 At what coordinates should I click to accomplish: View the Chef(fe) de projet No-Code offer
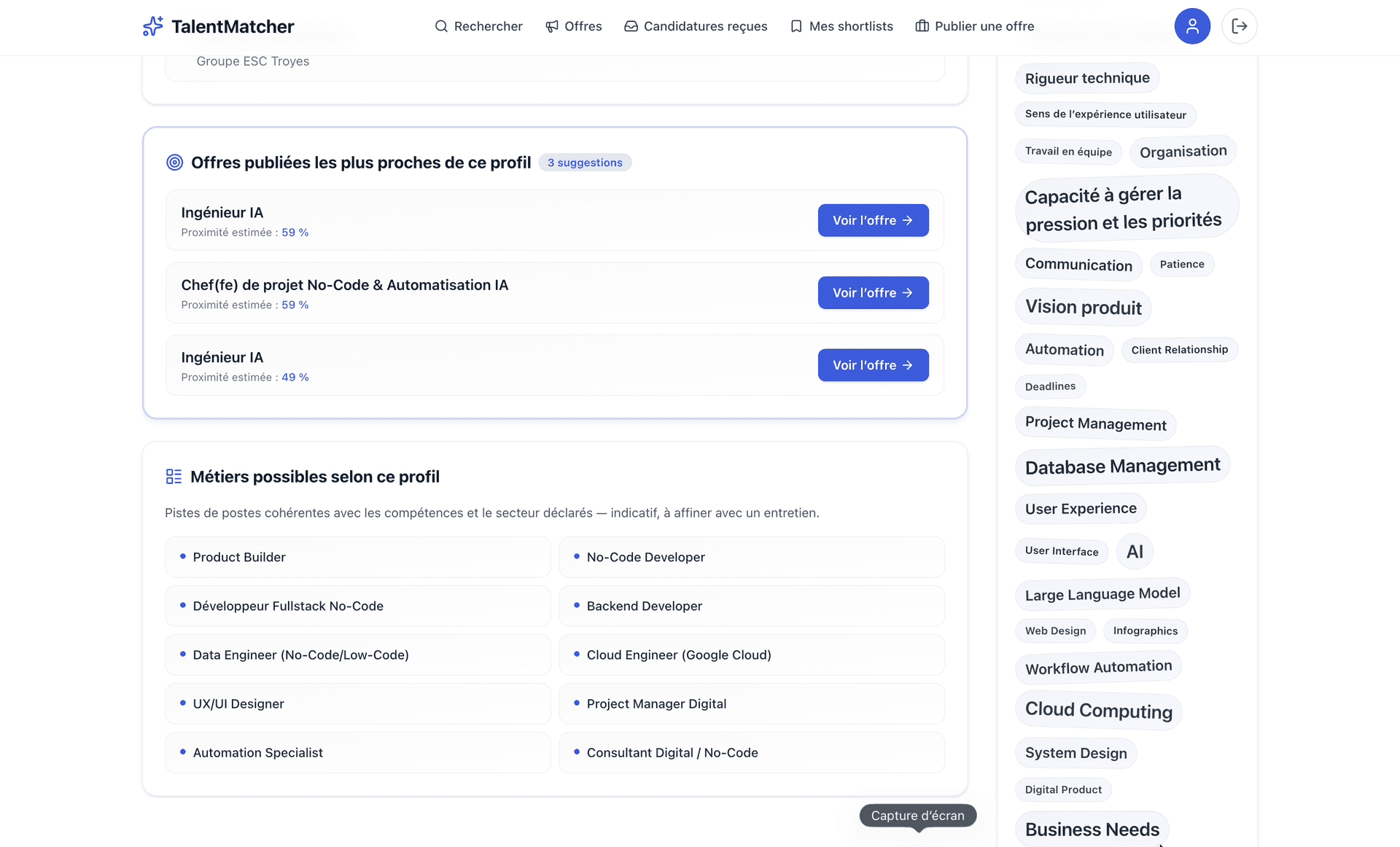(x=873, y=292)
